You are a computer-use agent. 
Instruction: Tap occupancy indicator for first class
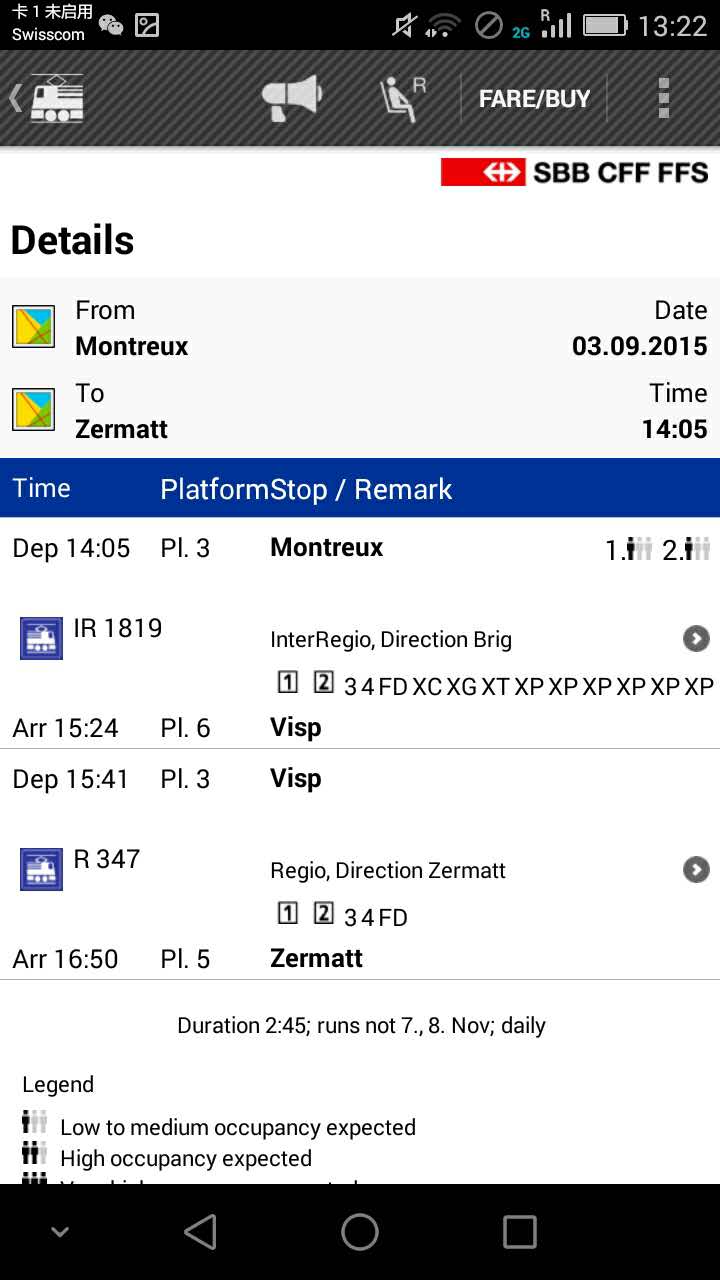click(630, 549)
